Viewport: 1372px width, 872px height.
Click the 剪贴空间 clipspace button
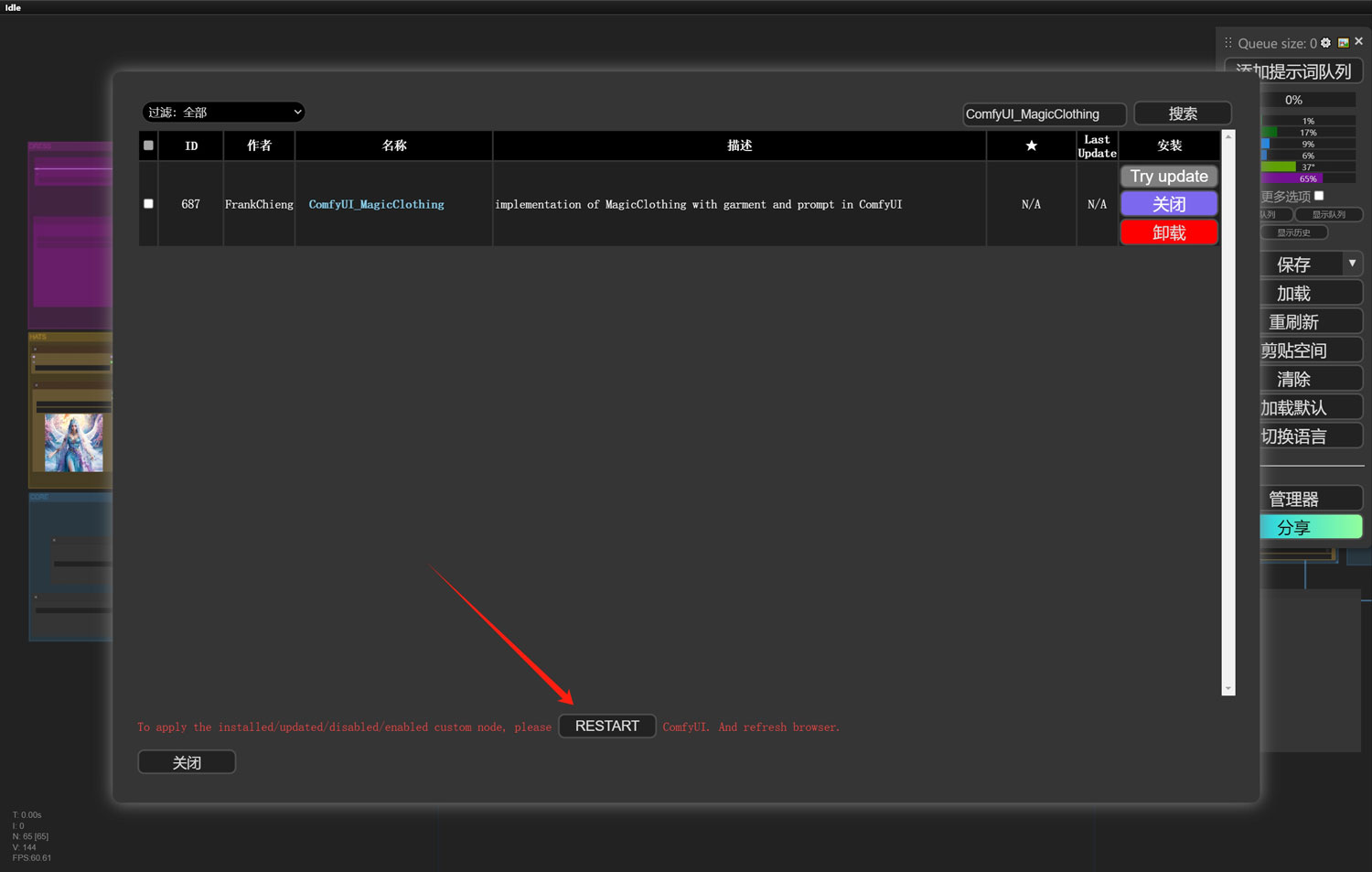coord(1311,350)
